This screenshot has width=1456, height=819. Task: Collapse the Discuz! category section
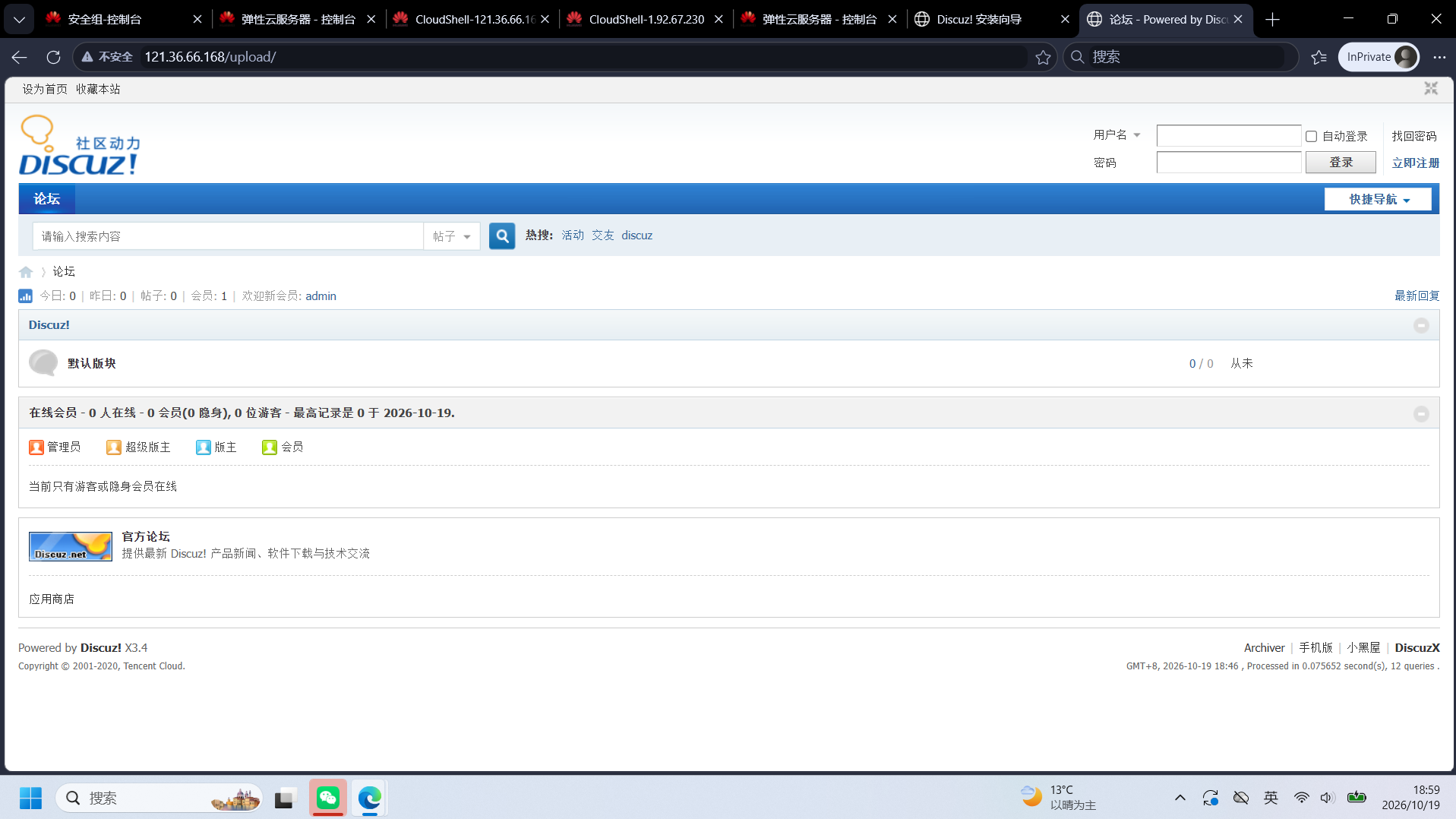pos(1421,325)
